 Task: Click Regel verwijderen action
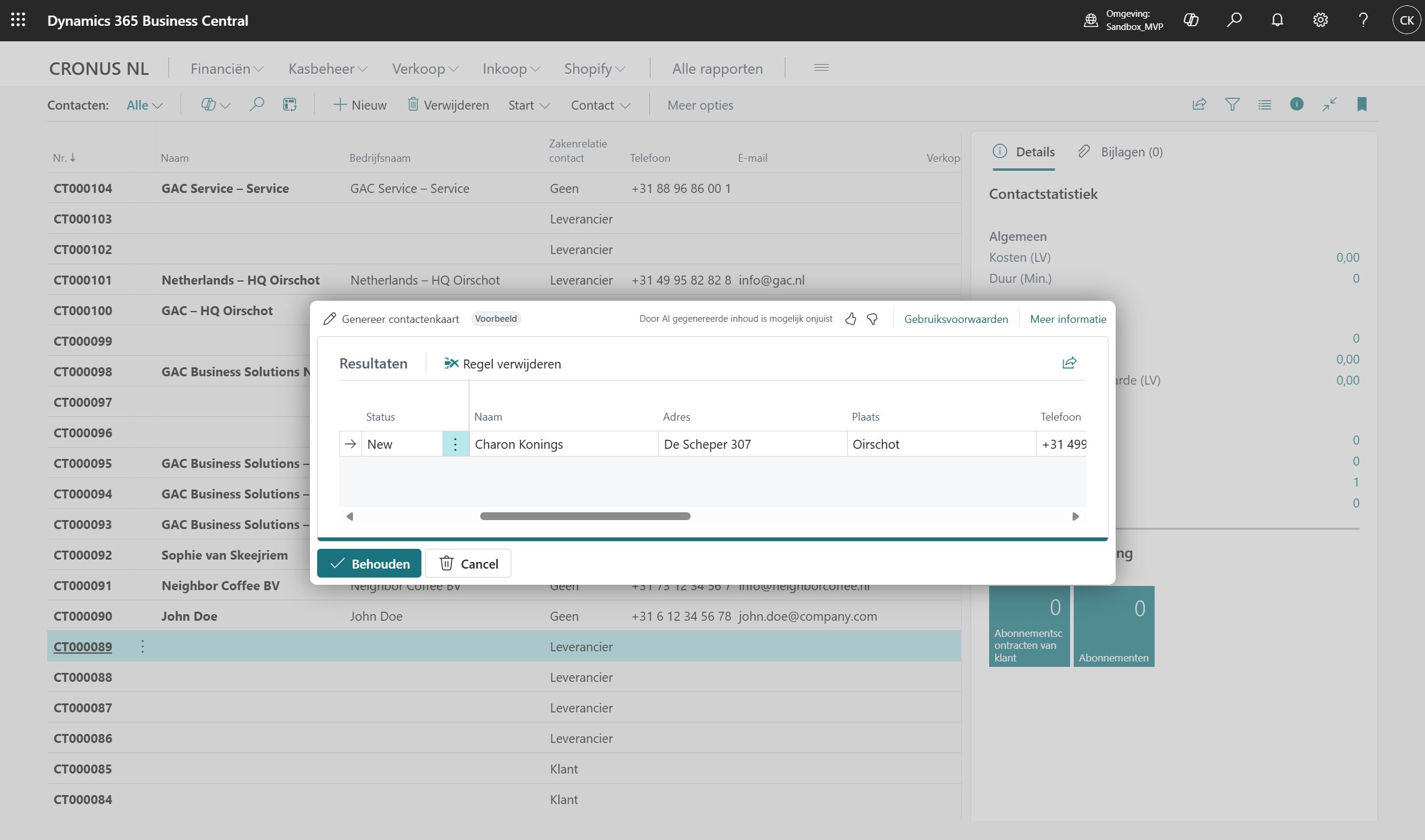[x=502, y=364]
